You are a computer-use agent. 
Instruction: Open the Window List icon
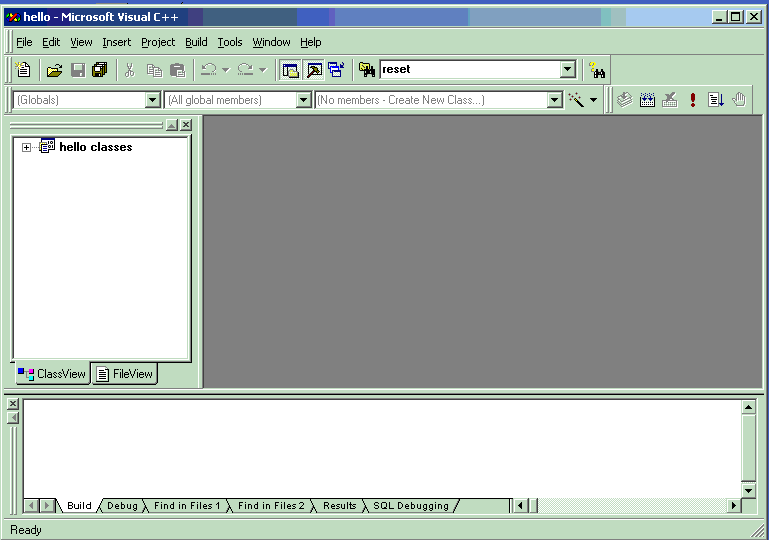point(336,70)
